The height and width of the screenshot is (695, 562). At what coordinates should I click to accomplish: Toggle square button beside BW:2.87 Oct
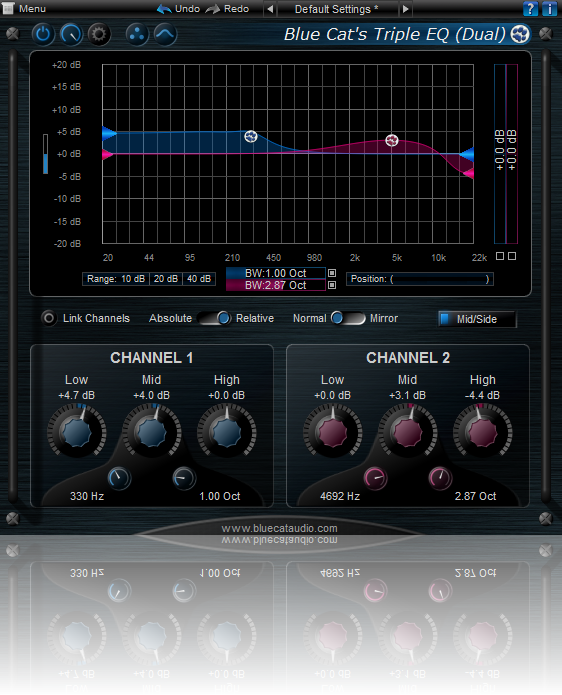click(x=332, y=285)
